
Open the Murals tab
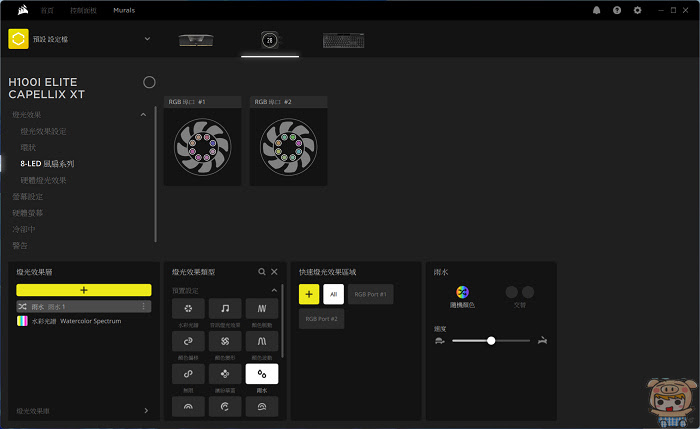[124, 10]
